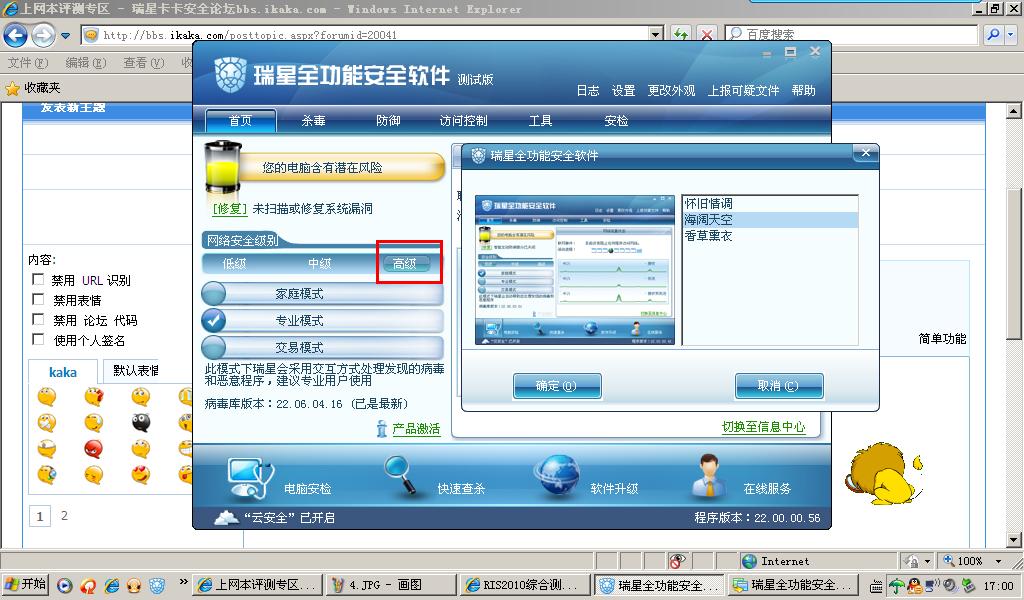Click IE refresh button
Viewport: 1024px width, 600px height.
tap(681, 35)
